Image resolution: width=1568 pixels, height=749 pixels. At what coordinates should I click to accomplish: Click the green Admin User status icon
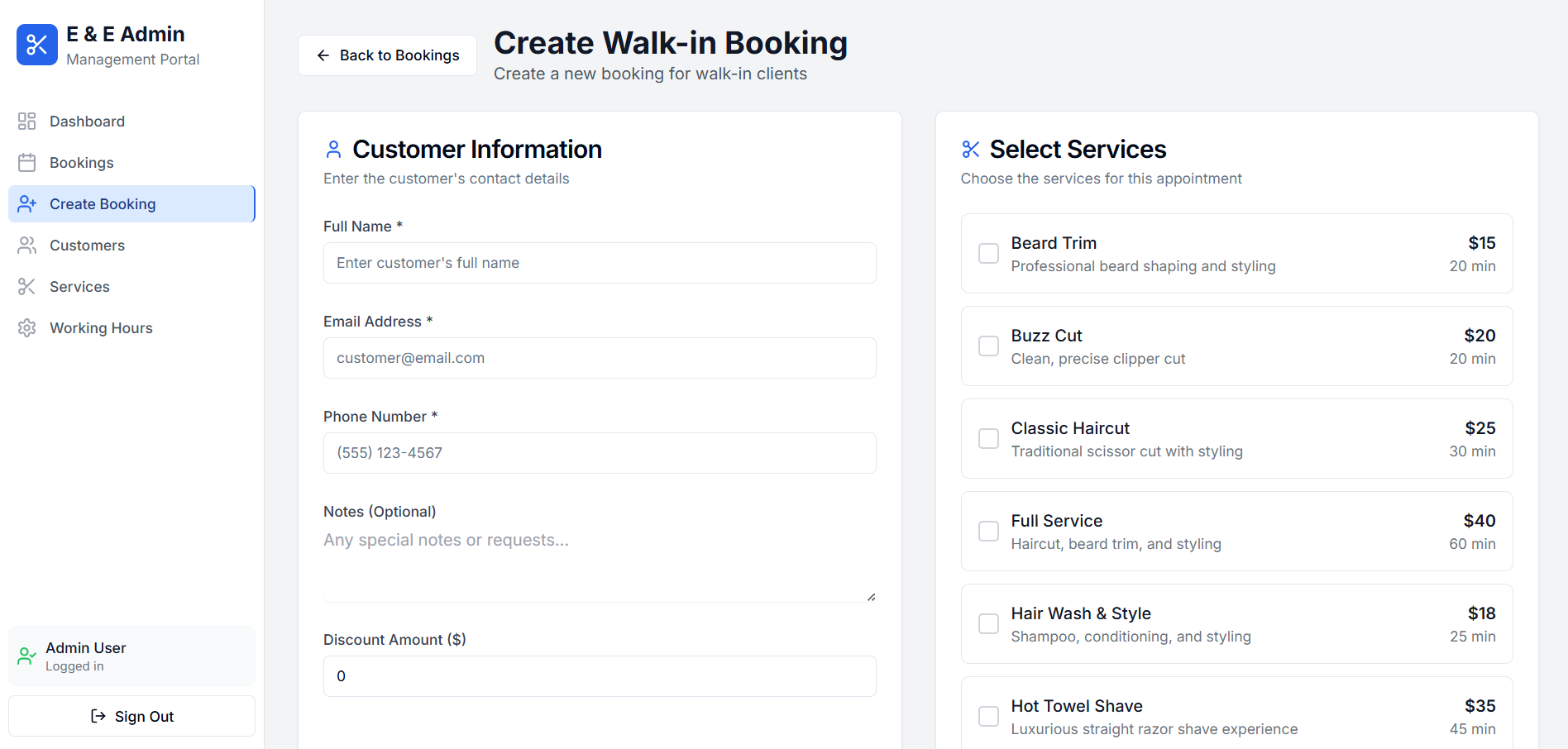coord(26,656)
